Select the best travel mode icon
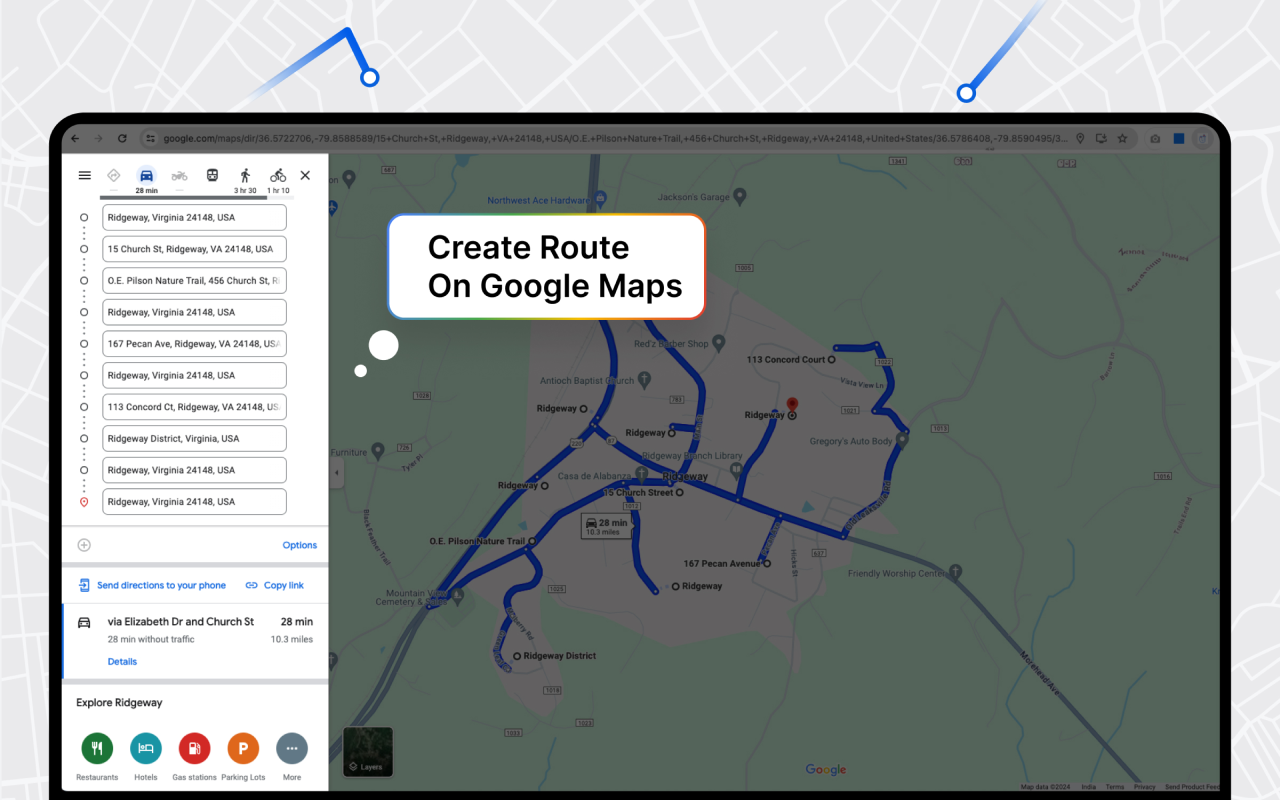 click(113, 175)
